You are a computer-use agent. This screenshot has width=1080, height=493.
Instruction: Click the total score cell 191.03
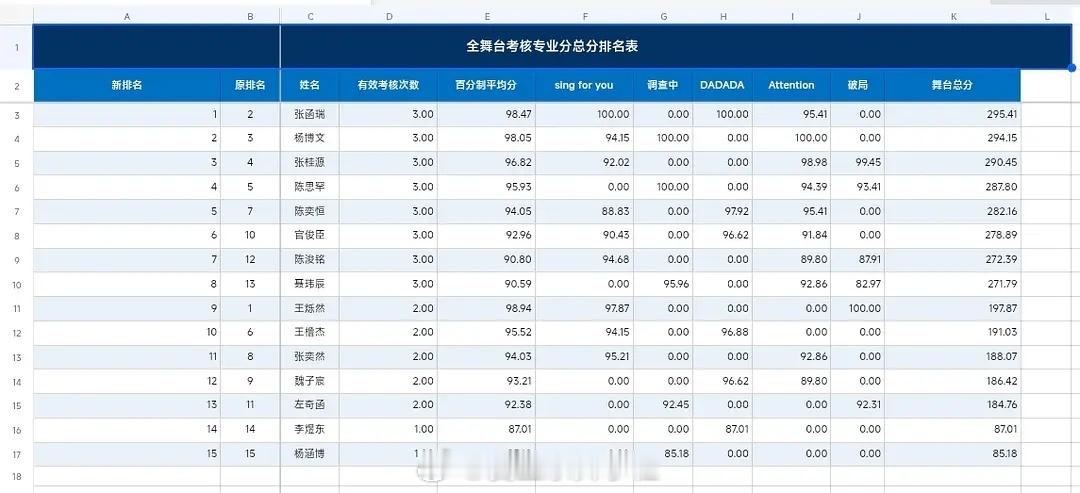953,333
